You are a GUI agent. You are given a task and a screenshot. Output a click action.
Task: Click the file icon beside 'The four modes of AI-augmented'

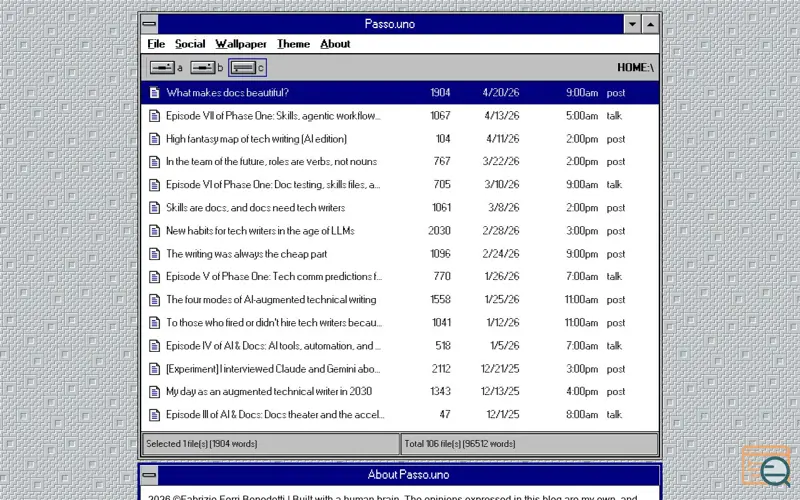154,299
